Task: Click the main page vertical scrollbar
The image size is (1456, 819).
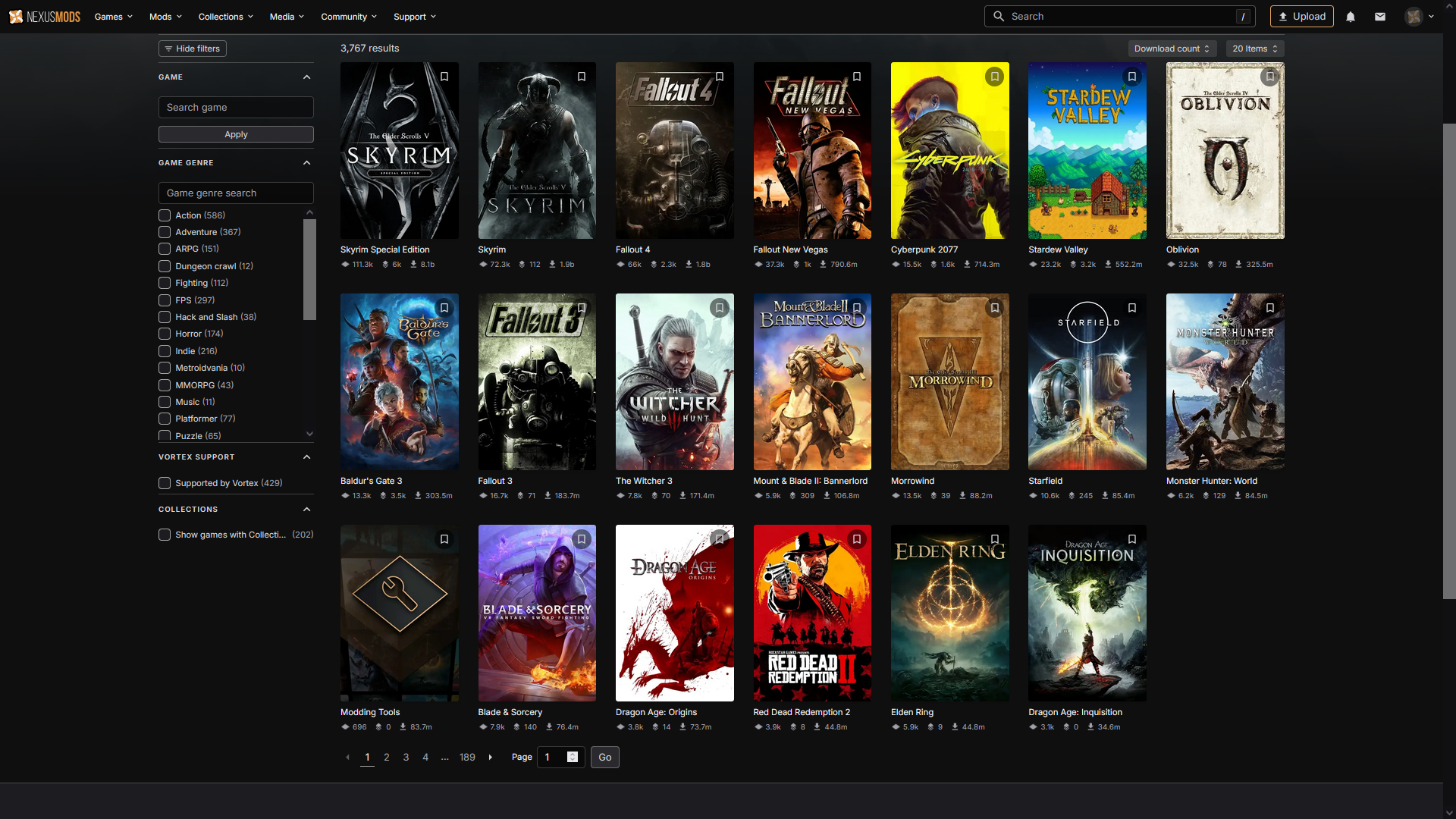Action: pyautogui.click(x=1449, y=361)
